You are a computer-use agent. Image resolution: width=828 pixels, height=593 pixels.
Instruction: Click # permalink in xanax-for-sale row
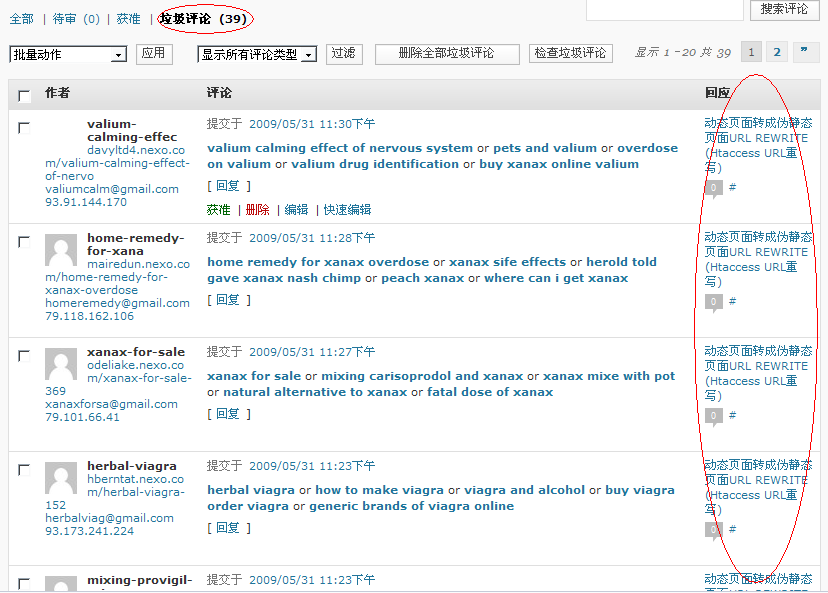pyautogui.click(x=732, y=416)
